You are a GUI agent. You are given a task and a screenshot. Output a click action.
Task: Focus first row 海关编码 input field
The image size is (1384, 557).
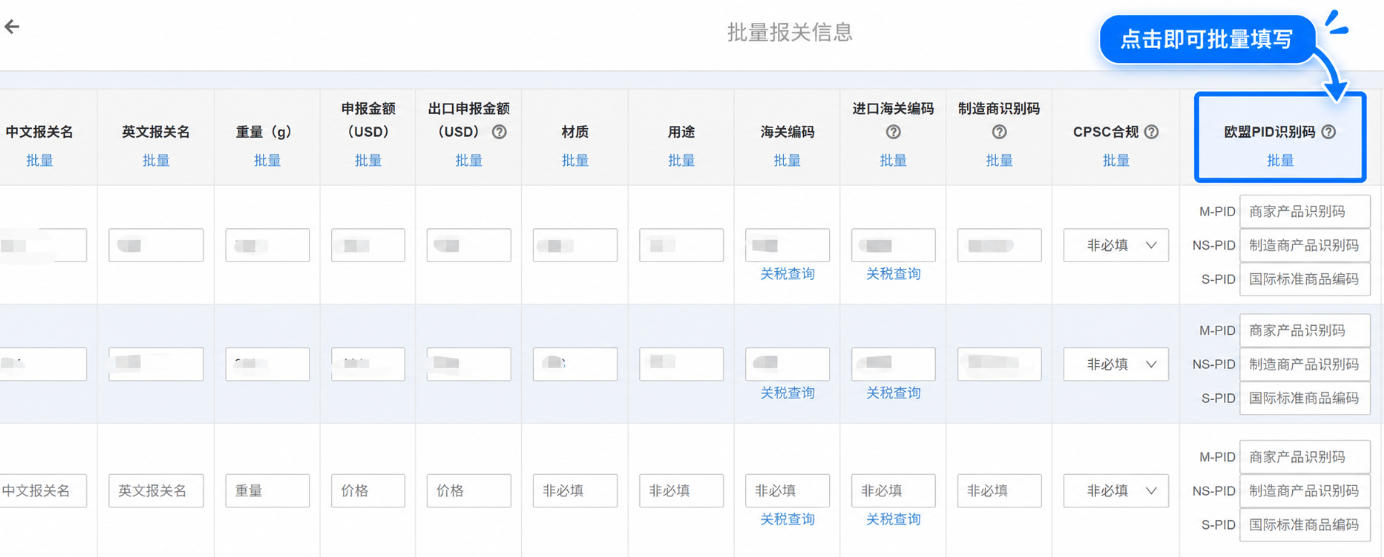coord(787,245)
